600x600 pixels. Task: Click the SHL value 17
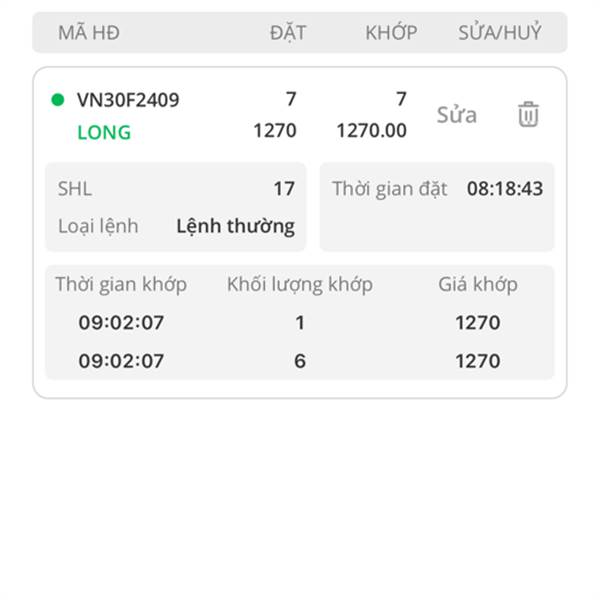(x=284, y=189)
